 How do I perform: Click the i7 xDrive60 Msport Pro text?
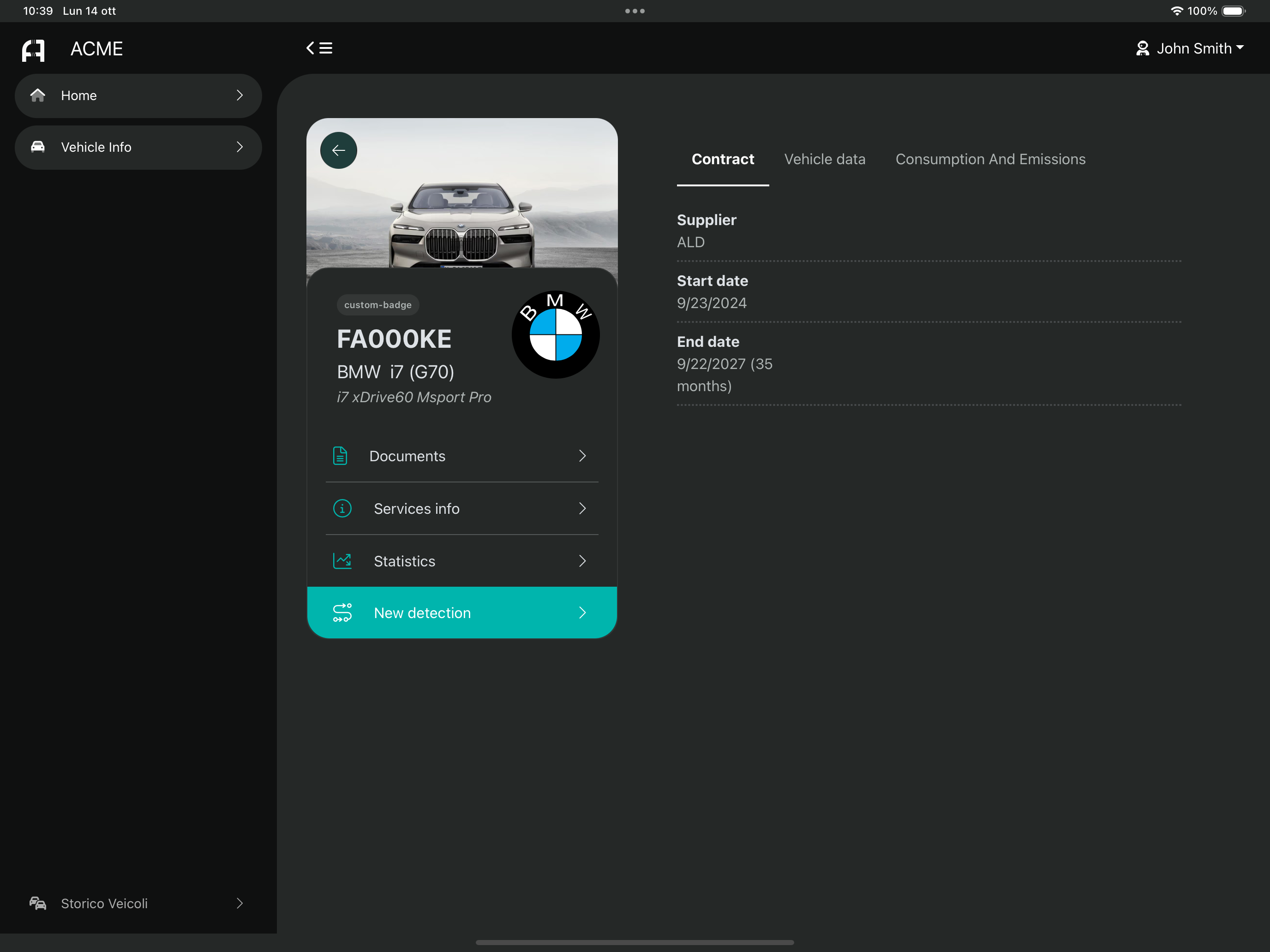pos(414,397)
